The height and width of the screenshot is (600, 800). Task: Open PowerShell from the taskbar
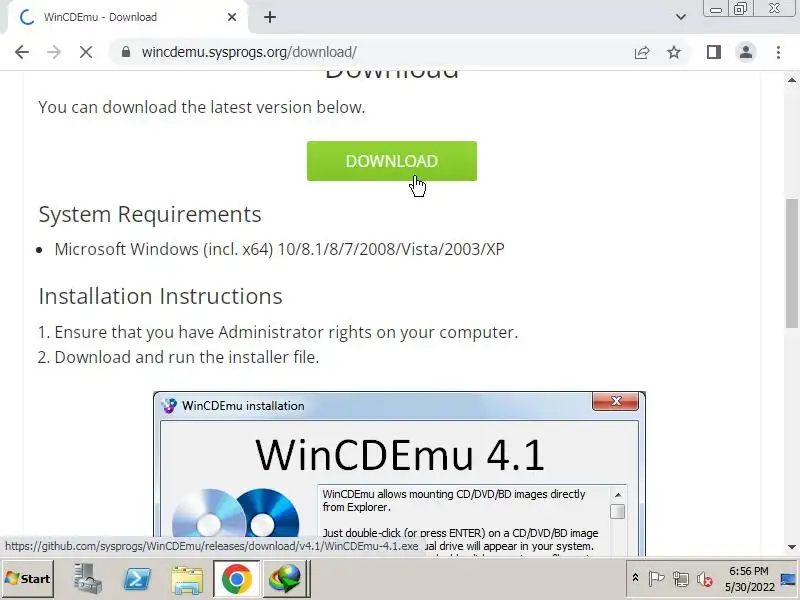138,579
